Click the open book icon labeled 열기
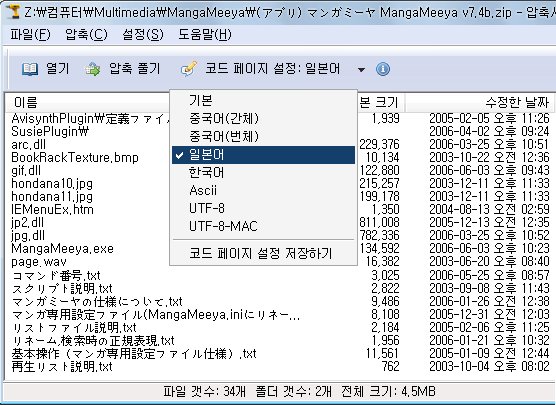Viewport: 556px width, 405px height. click(30, 69)
